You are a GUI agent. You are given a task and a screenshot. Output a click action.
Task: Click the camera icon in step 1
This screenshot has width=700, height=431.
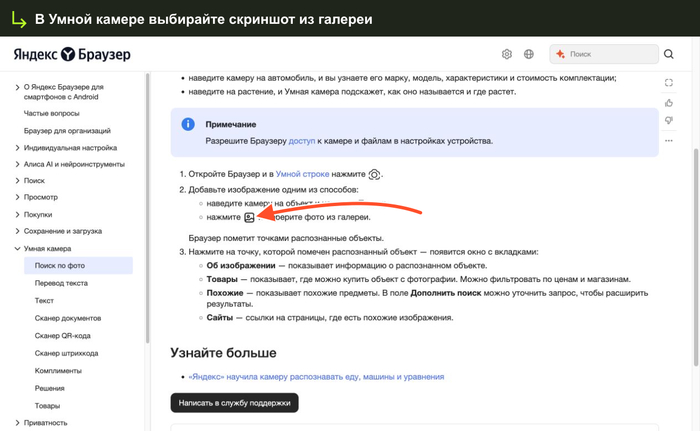[x=375, y=174]
